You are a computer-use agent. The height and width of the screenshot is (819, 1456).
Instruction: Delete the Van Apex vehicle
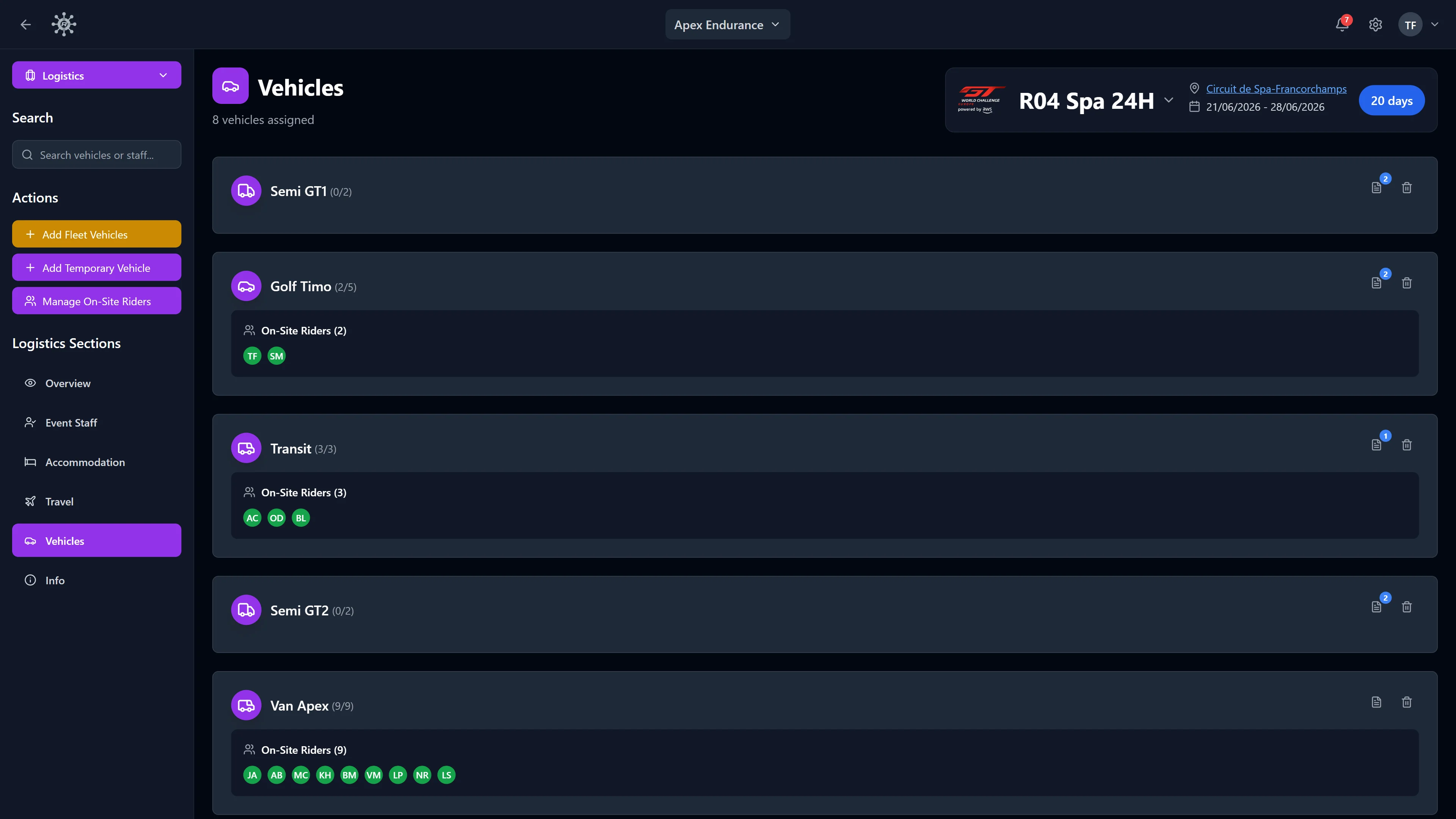point(1407,702)
